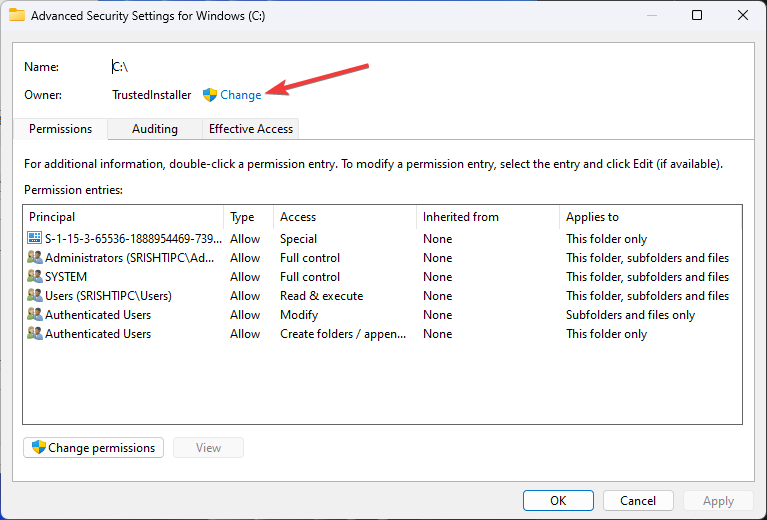Click the group icon of the Create folders entry
The width and height of the screenshot is (767, 520).
pos(34,334)
